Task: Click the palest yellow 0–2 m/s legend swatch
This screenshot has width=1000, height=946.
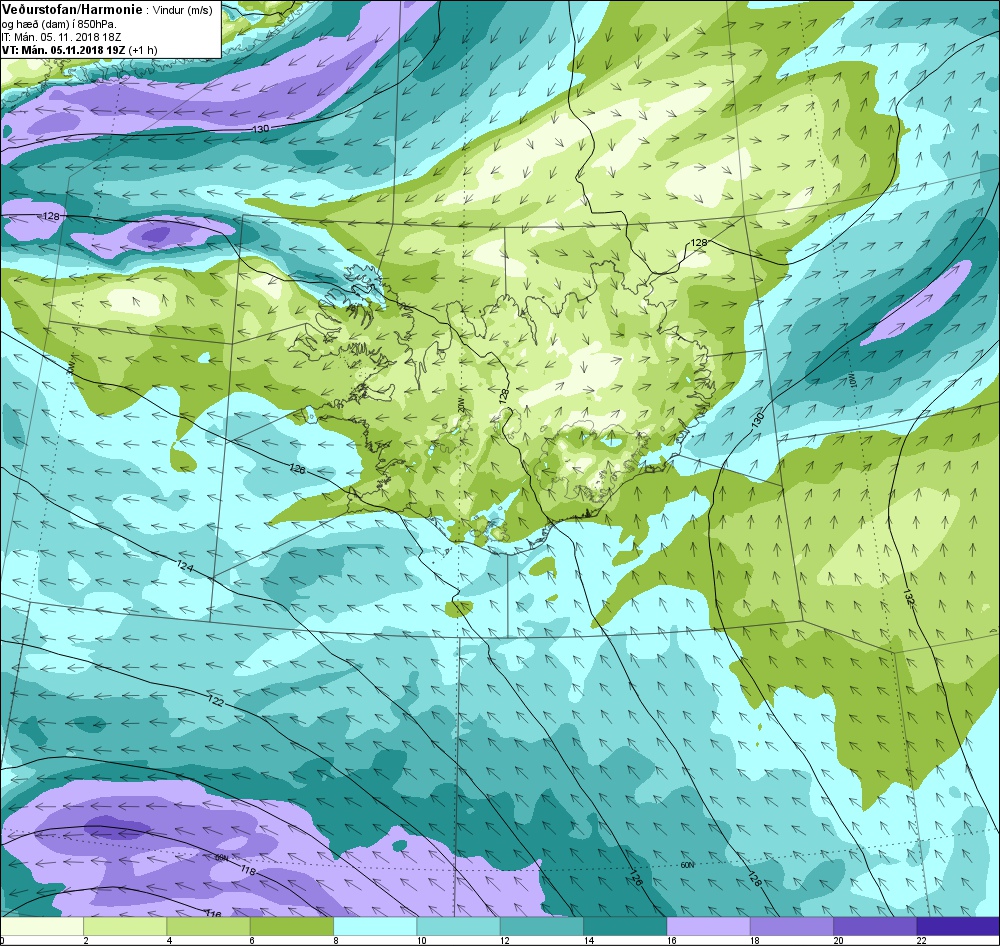Action: click(x=42, y=926)
